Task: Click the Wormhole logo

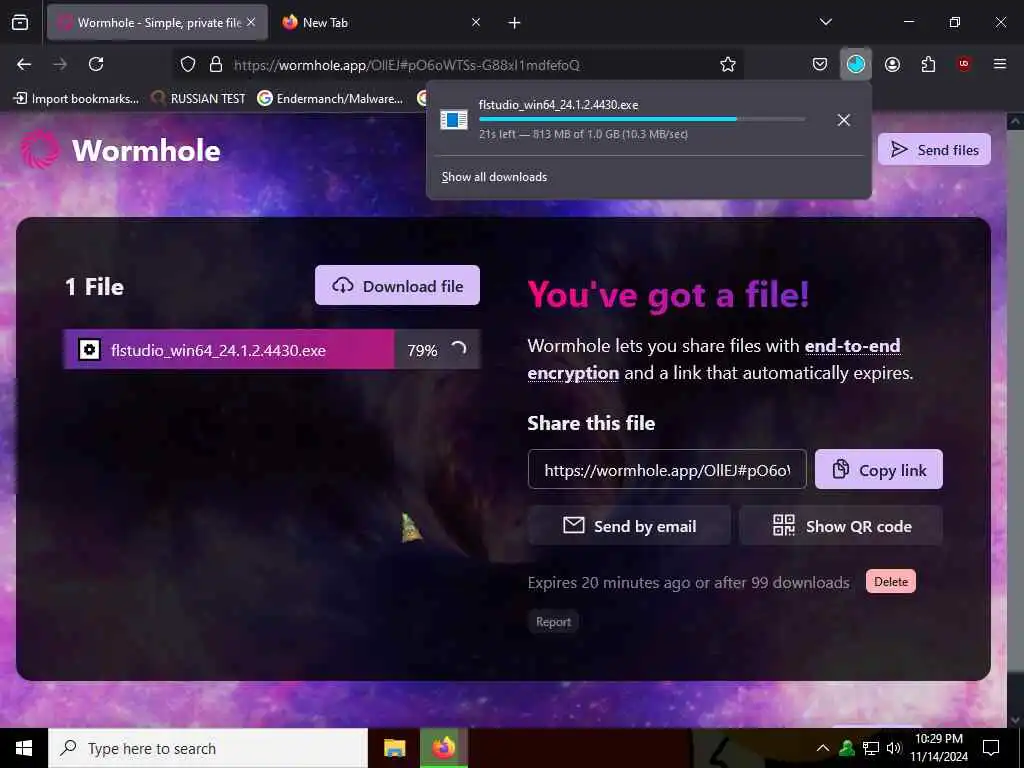Action: 121,150
